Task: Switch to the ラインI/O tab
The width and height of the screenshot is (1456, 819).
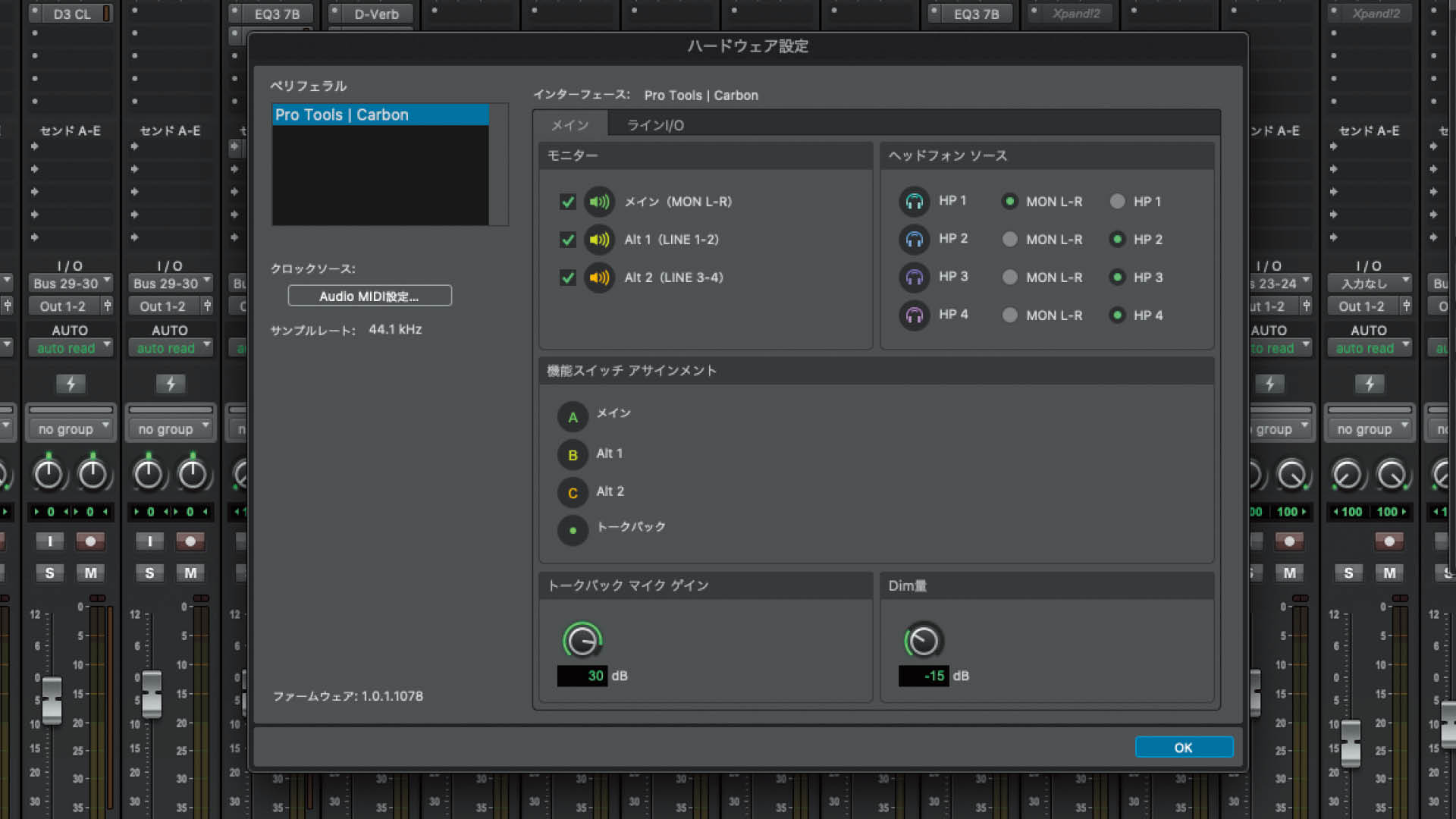Action: click(x=655, y=125)
